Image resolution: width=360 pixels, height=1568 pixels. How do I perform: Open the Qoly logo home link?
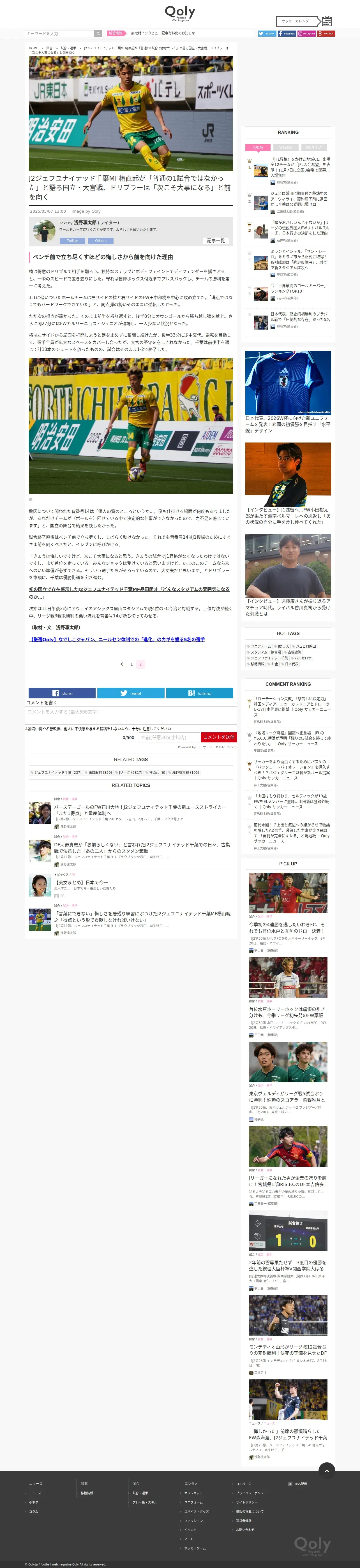[180, 13]
